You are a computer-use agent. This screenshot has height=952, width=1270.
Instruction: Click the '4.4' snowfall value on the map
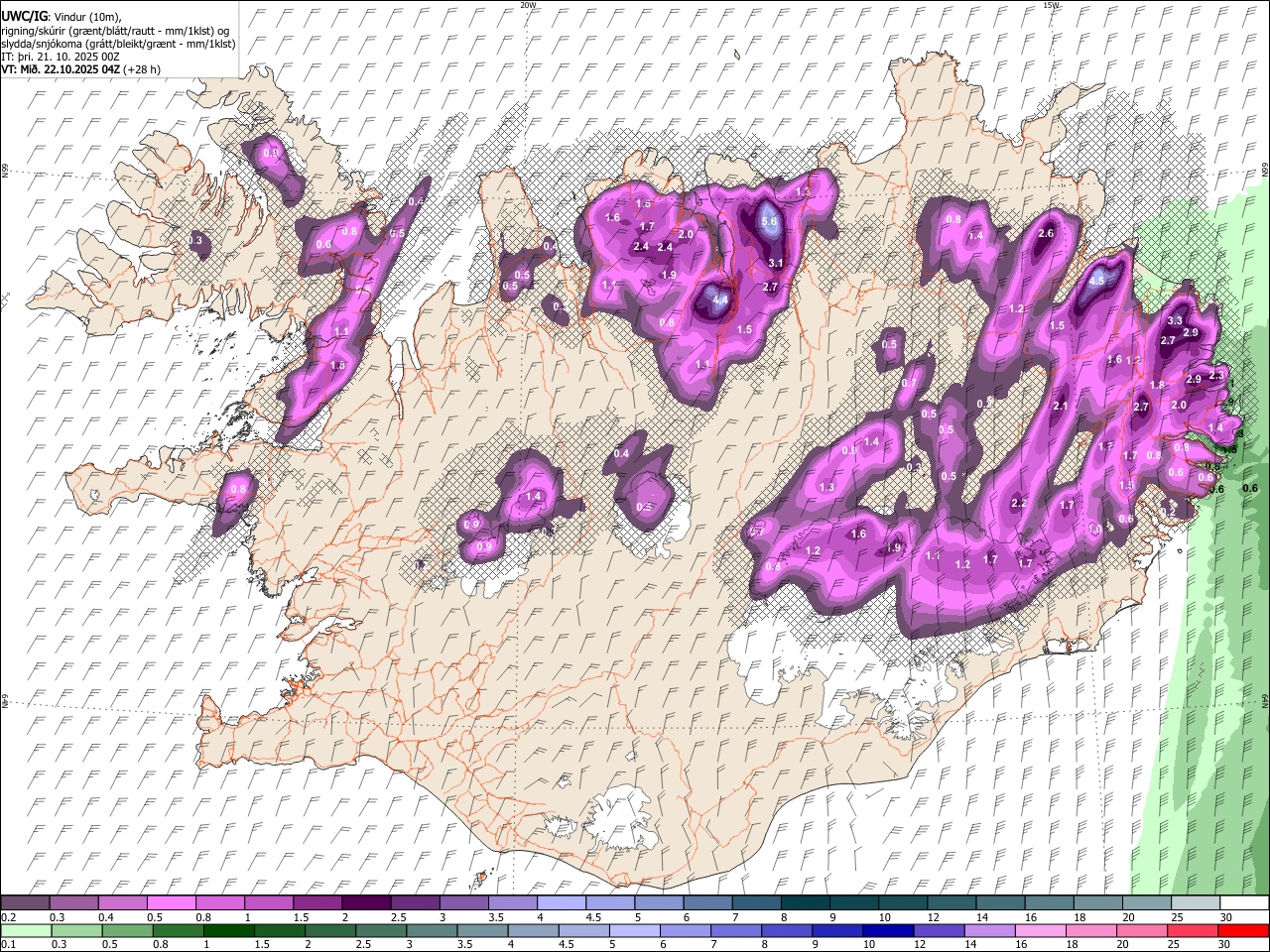(721, 299)
